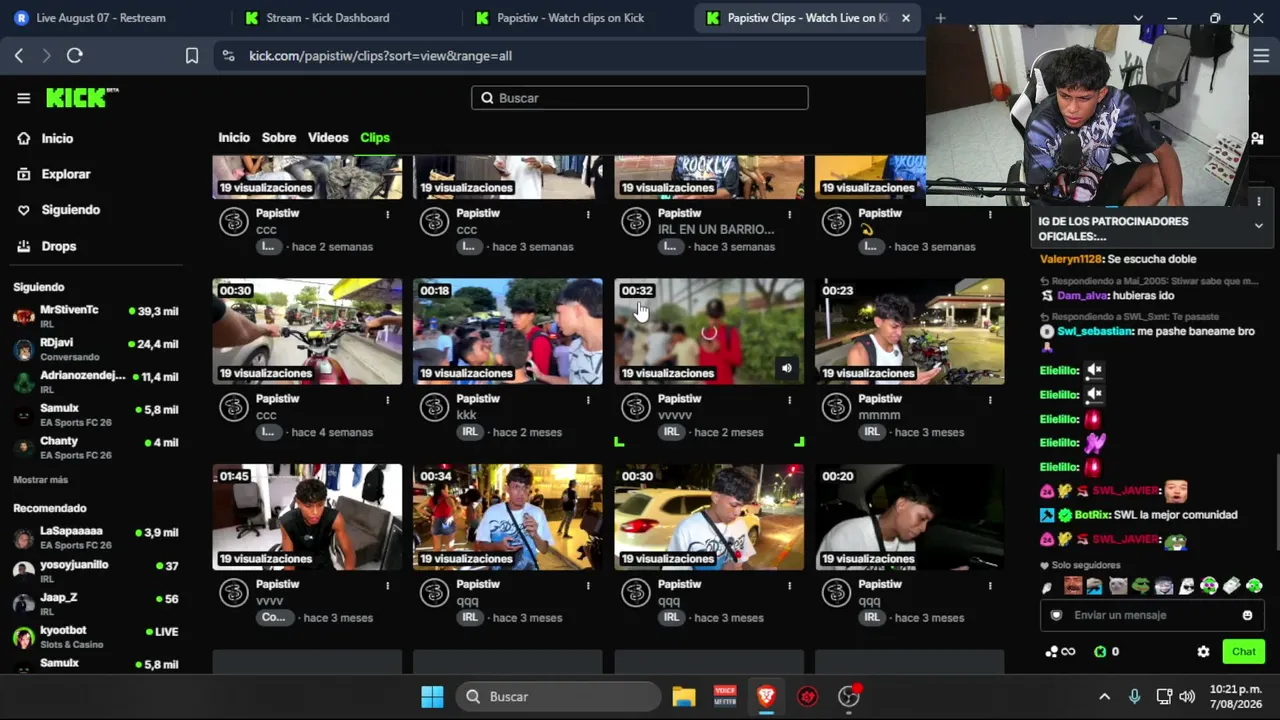
Task: Go back with the browser back arrow
Action: 19,56
